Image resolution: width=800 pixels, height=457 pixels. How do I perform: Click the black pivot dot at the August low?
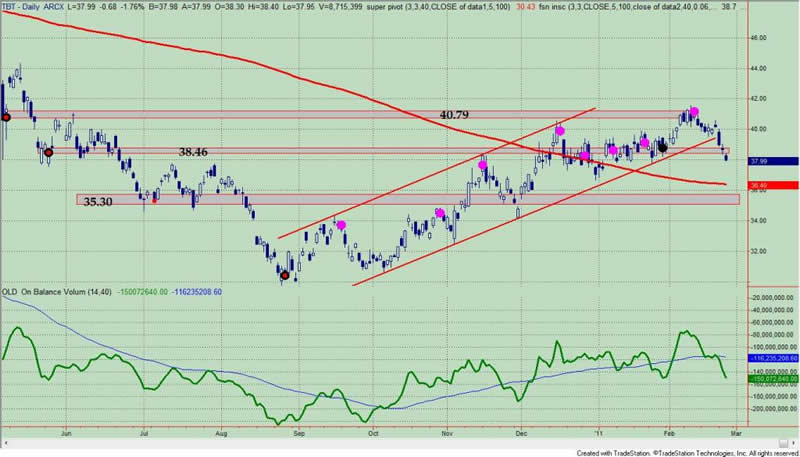click(285, 275)
